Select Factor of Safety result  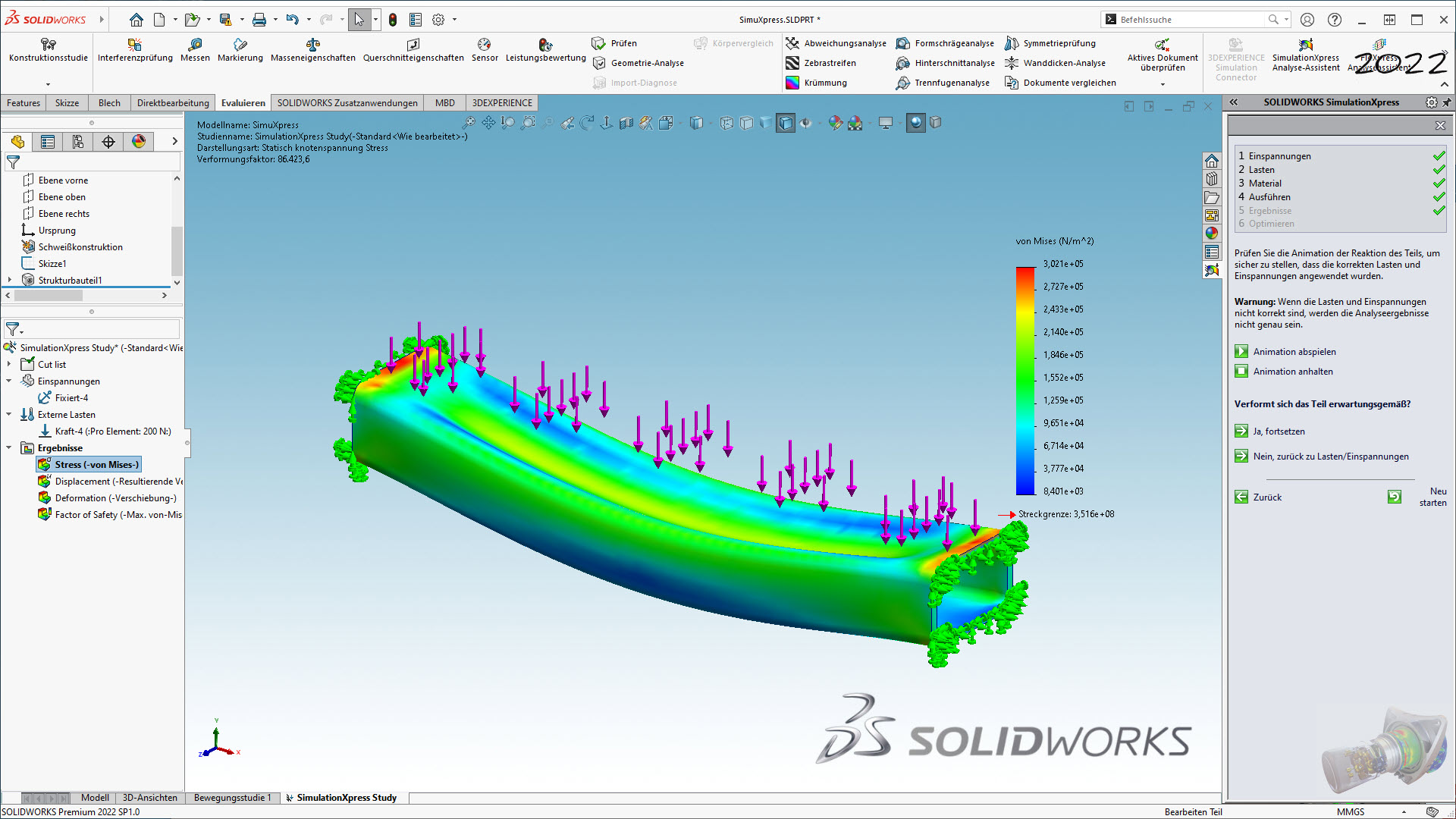112,515
